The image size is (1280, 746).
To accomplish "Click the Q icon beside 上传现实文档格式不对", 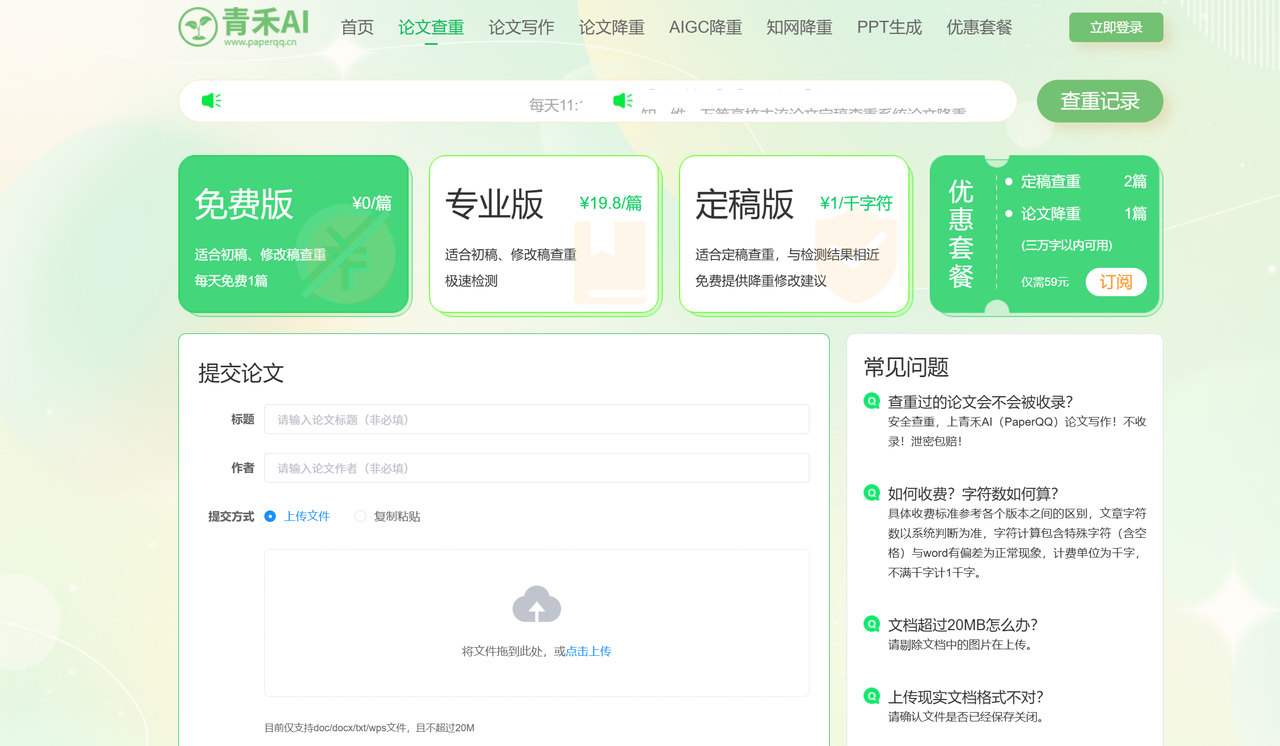I will (872, 696).
